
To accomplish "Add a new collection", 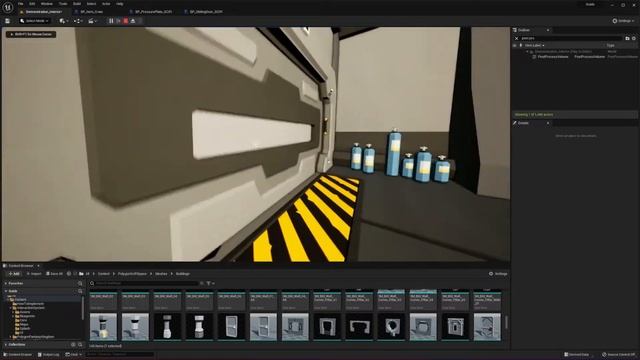I will [x=73, y=344].
